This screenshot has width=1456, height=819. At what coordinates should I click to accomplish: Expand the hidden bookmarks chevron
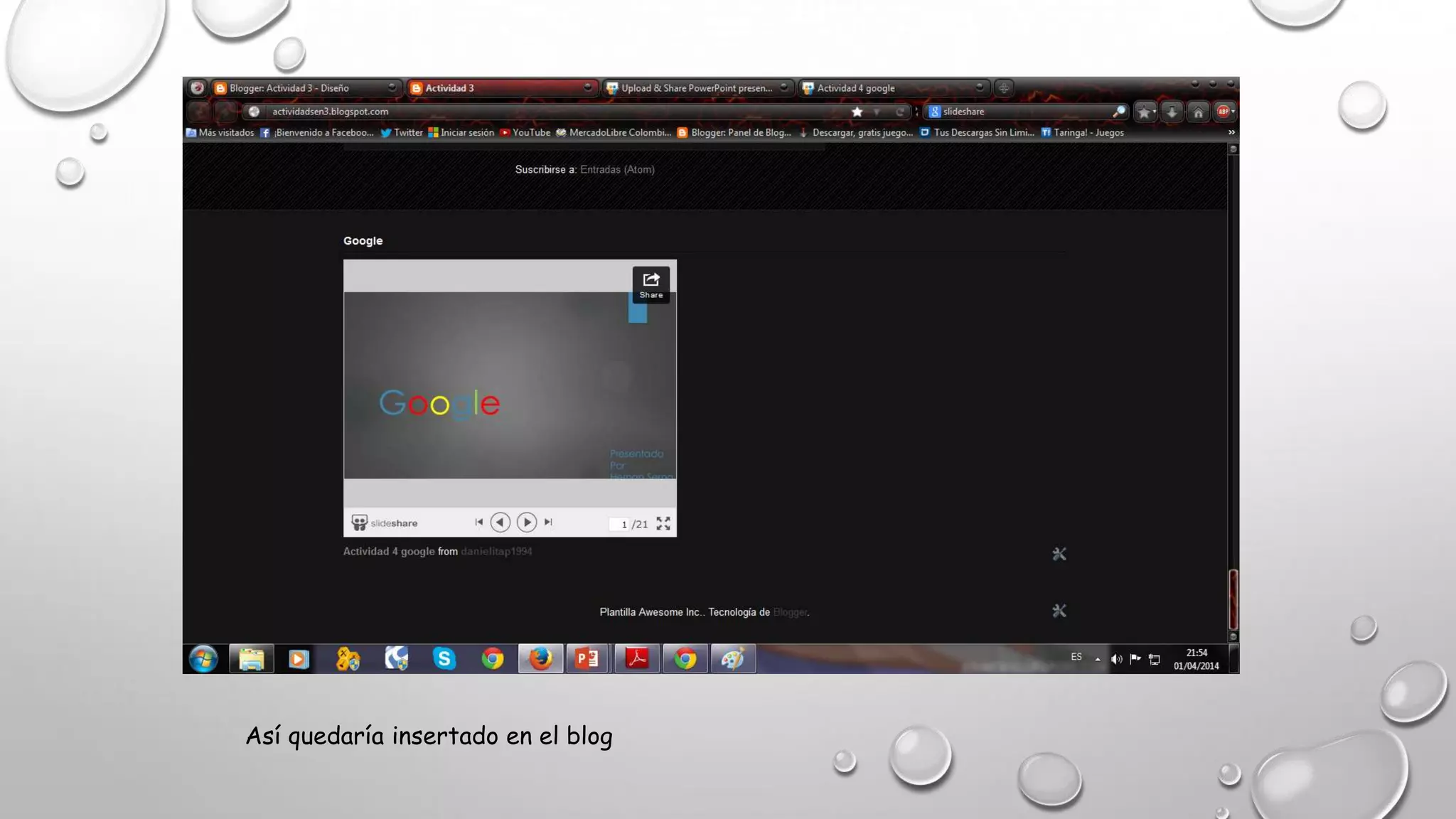[x=1231, y=133]
